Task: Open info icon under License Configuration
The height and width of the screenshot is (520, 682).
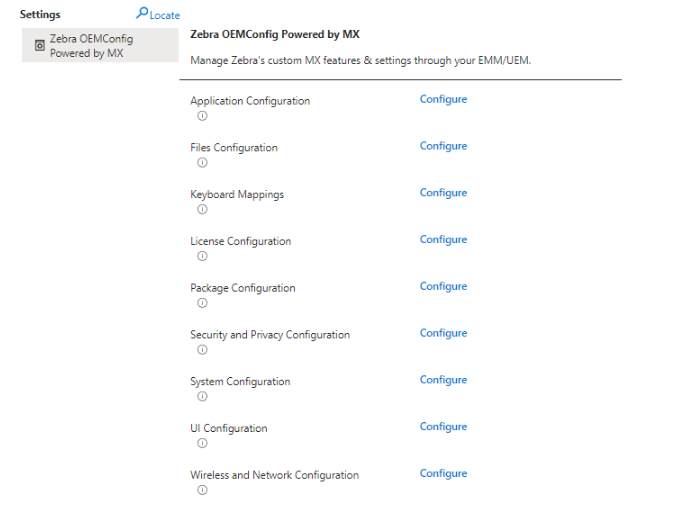Action: (x=202, y=256)
